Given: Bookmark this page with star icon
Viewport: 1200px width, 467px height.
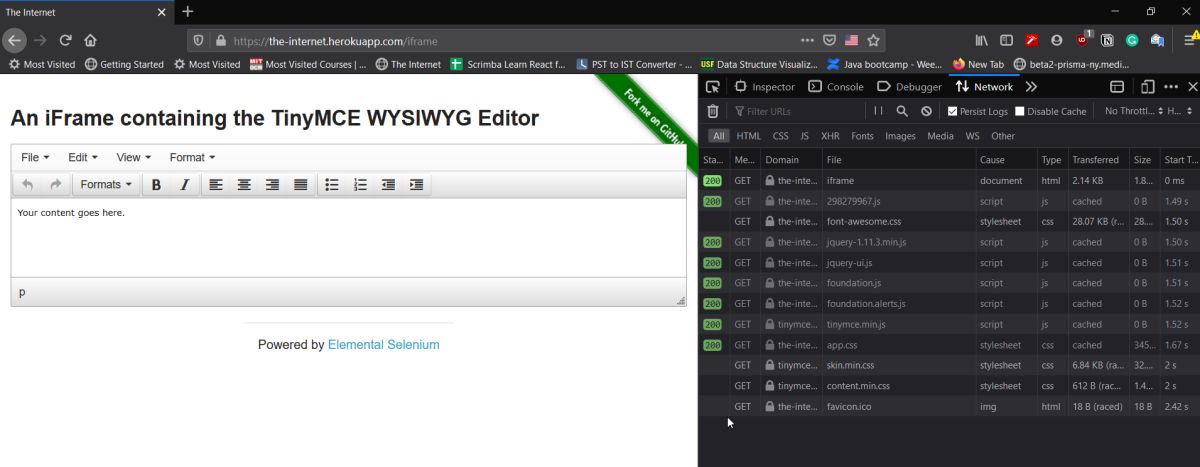Looking at the screenshot, I should click(x=873, y=41).
